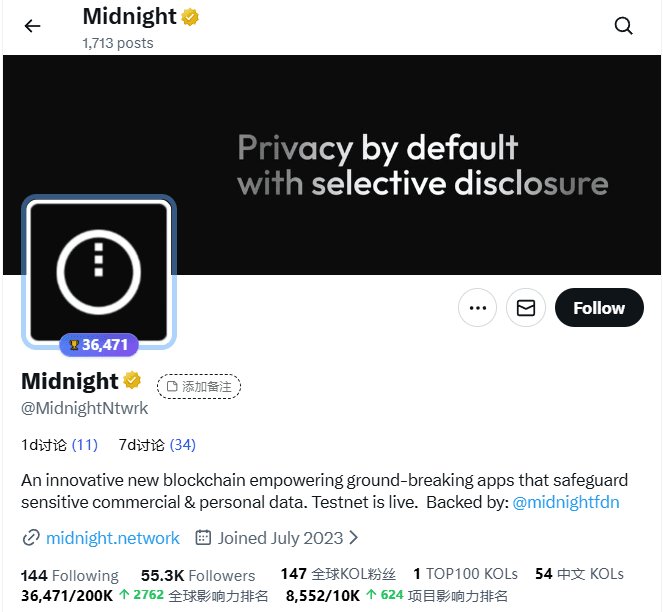Expand the Joined July 2023 chevron
Viewport: 663px width, 612px height.
[x=353, y=538]
